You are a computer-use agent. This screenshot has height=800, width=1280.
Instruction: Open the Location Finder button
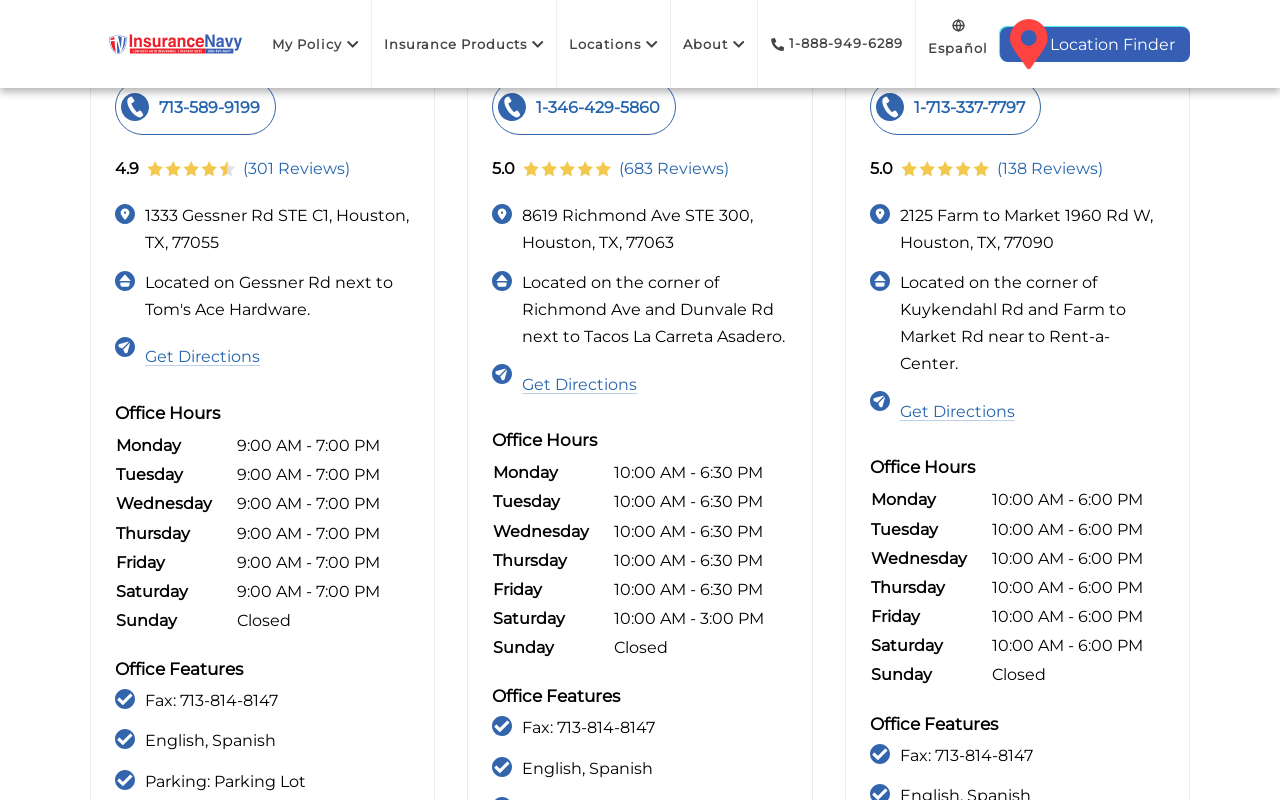click(x=1095, y=44)
